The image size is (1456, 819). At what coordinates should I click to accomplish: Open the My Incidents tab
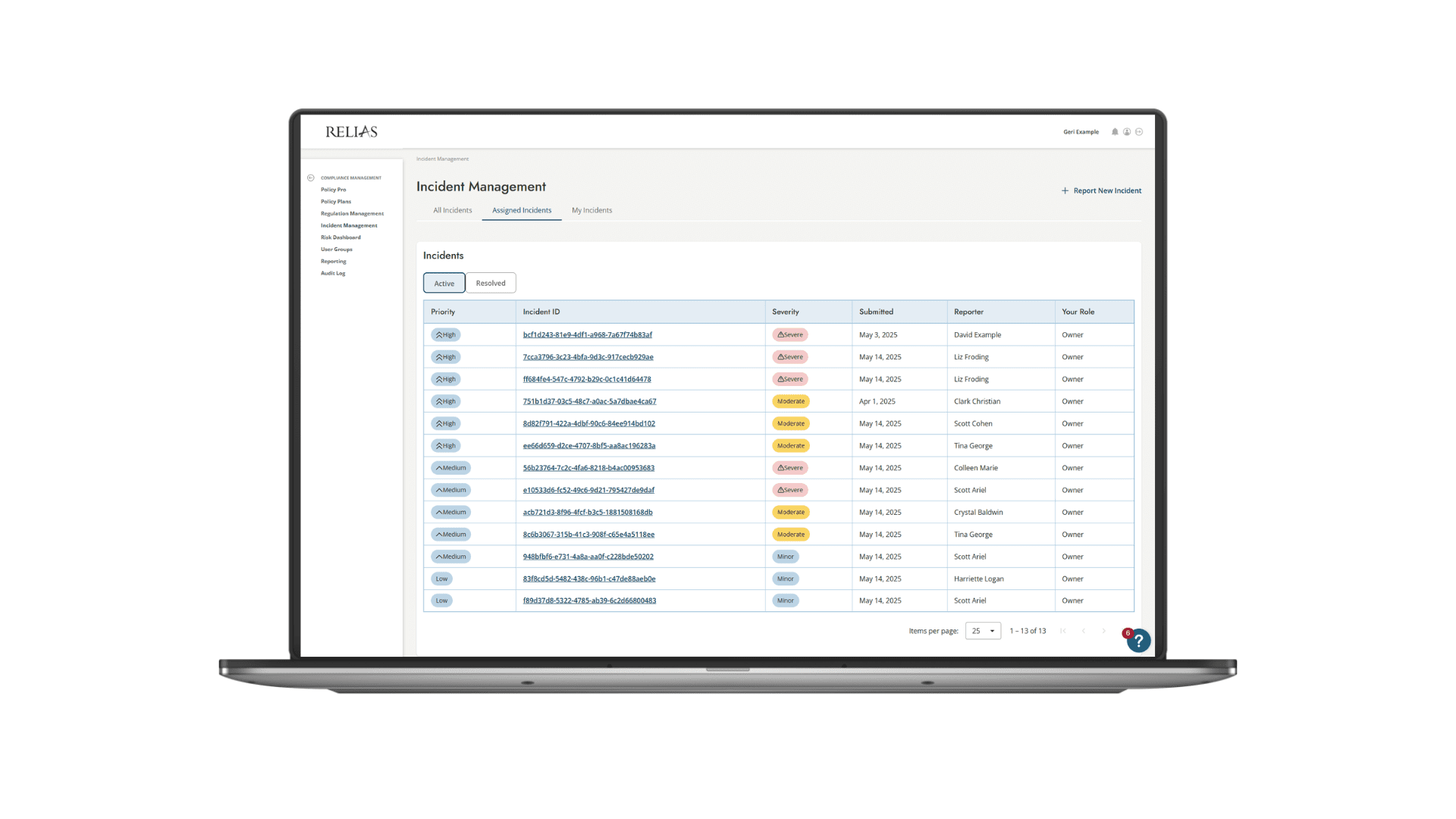pyautogui.click(x=591, y=210)
